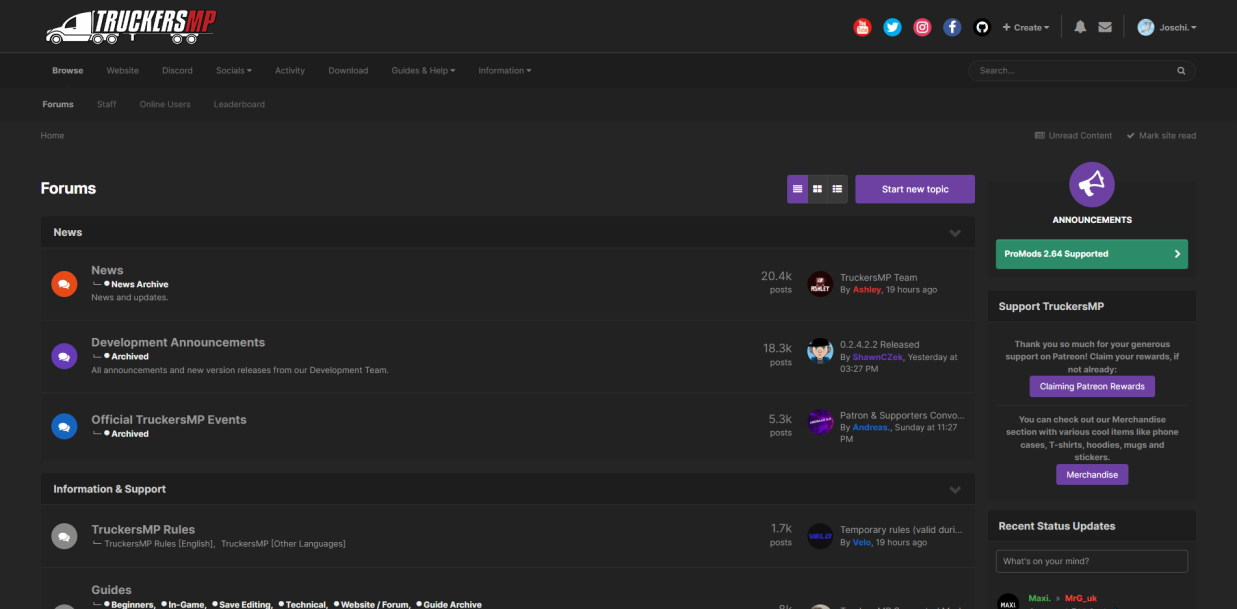Viewport: 1237px width, 609px height.
Task: Open notifications via the bell icon
Action: click(x=1080, y=27)
